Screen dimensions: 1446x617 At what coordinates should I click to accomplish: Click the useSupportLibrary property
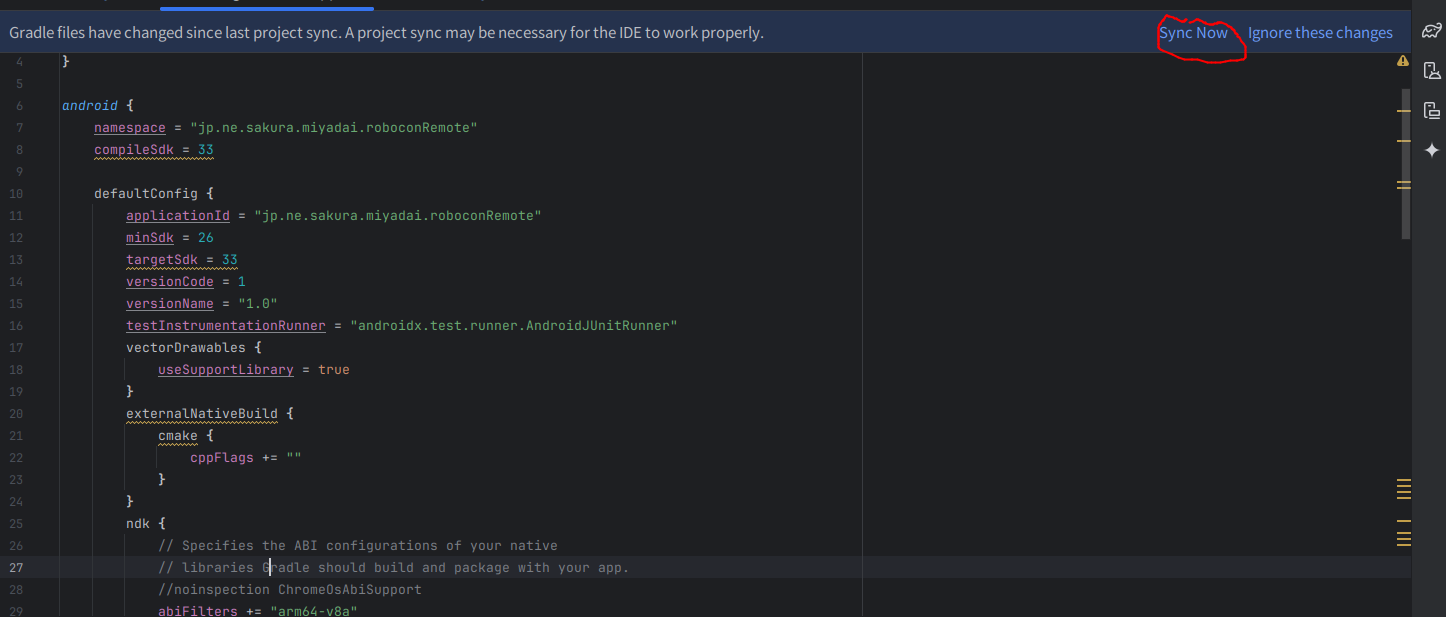pos(226,369)
